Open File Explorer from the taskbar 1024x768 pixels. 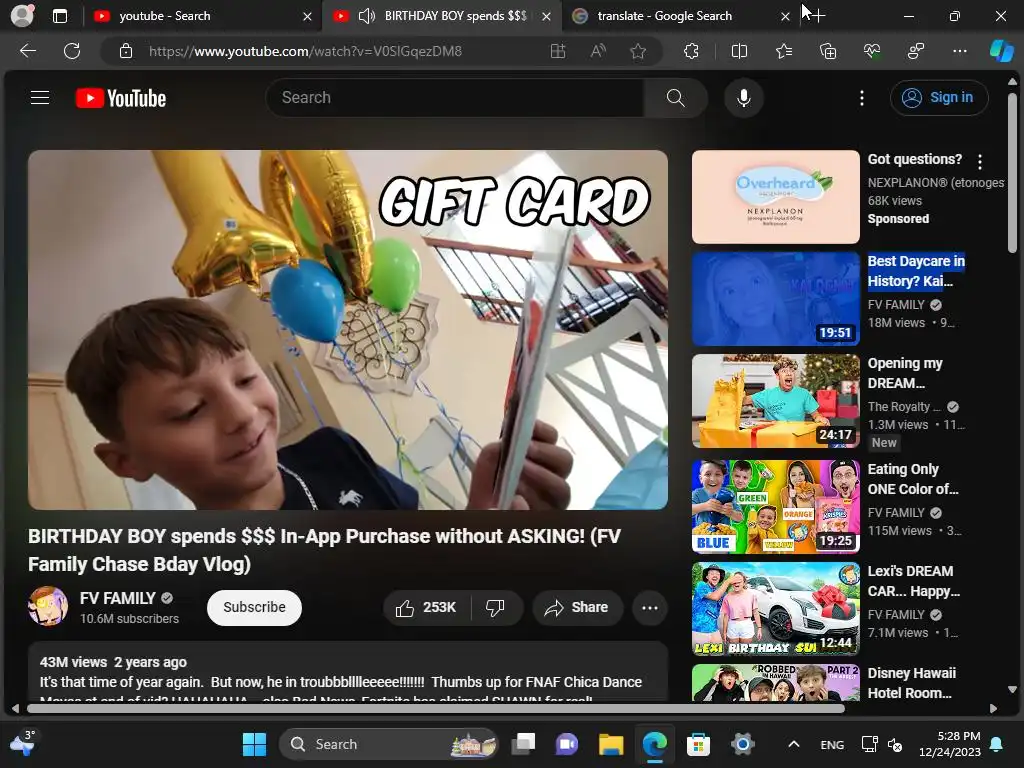tap(611, 744)
